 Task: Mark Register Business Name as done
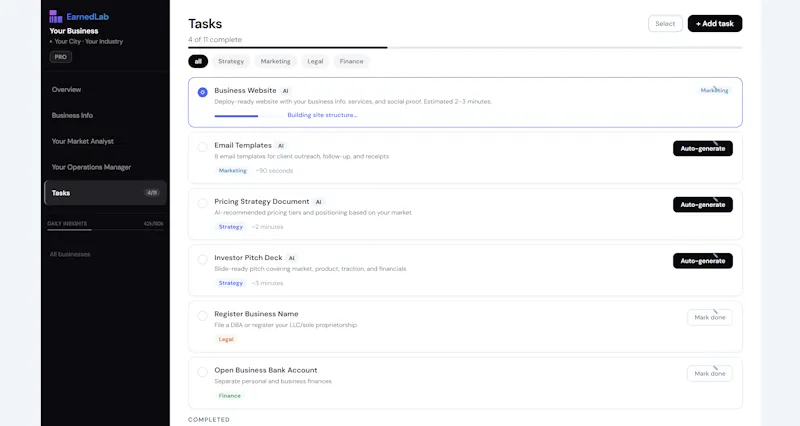pyautogui.click(x=710, y=317)
